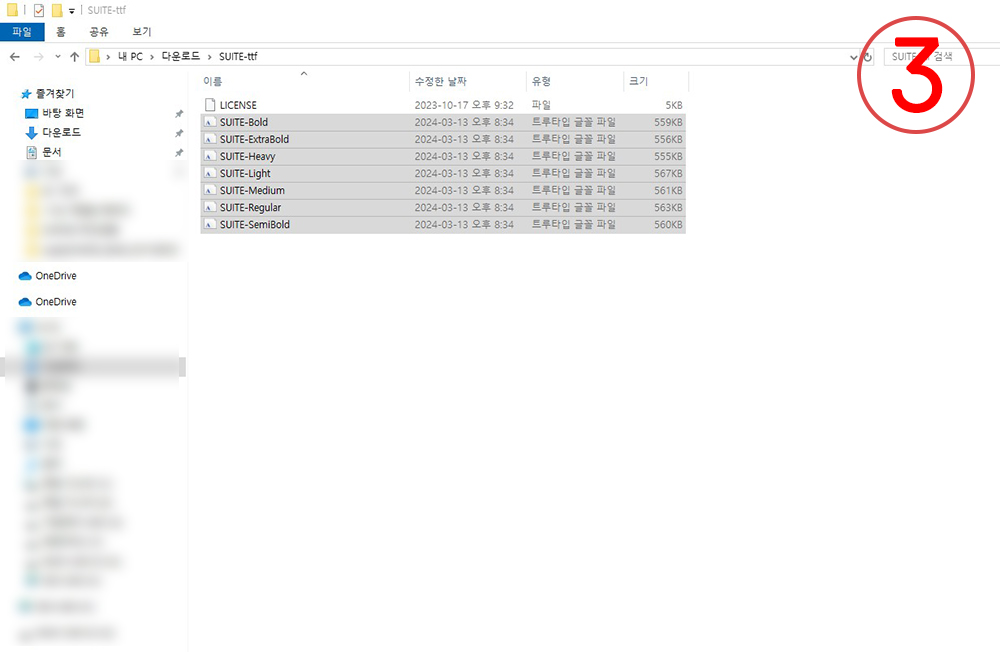Viewport: 1000px width, 652px height.
Task: Click new folder icon in title bar
Action: point(57,10)
